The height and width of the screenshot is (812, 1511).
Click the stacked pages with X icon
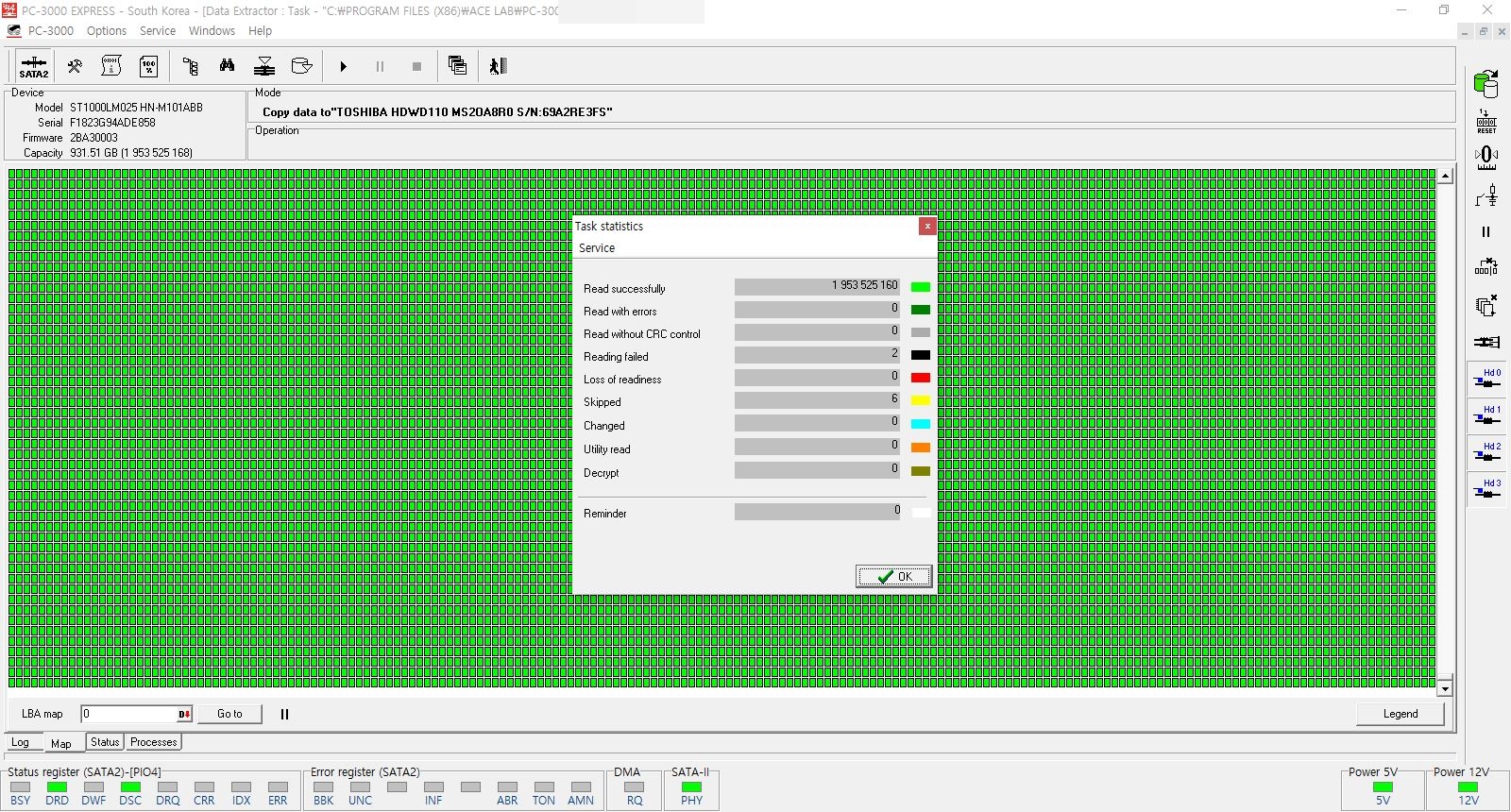pos(1486,305)
